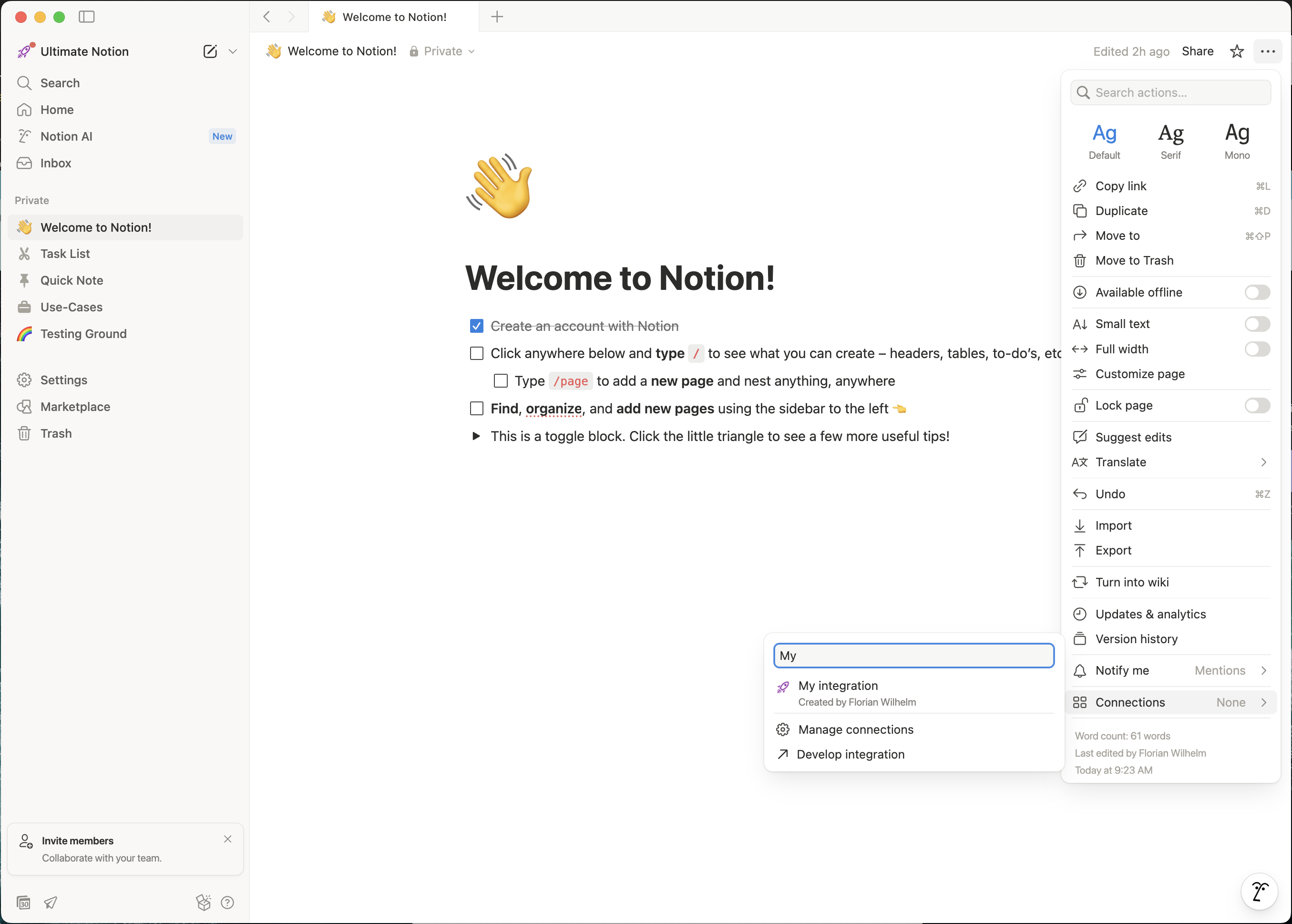Go to Home in the sidebar
Viewport: 1292px width, 924px height.
[x=125, y=110]
